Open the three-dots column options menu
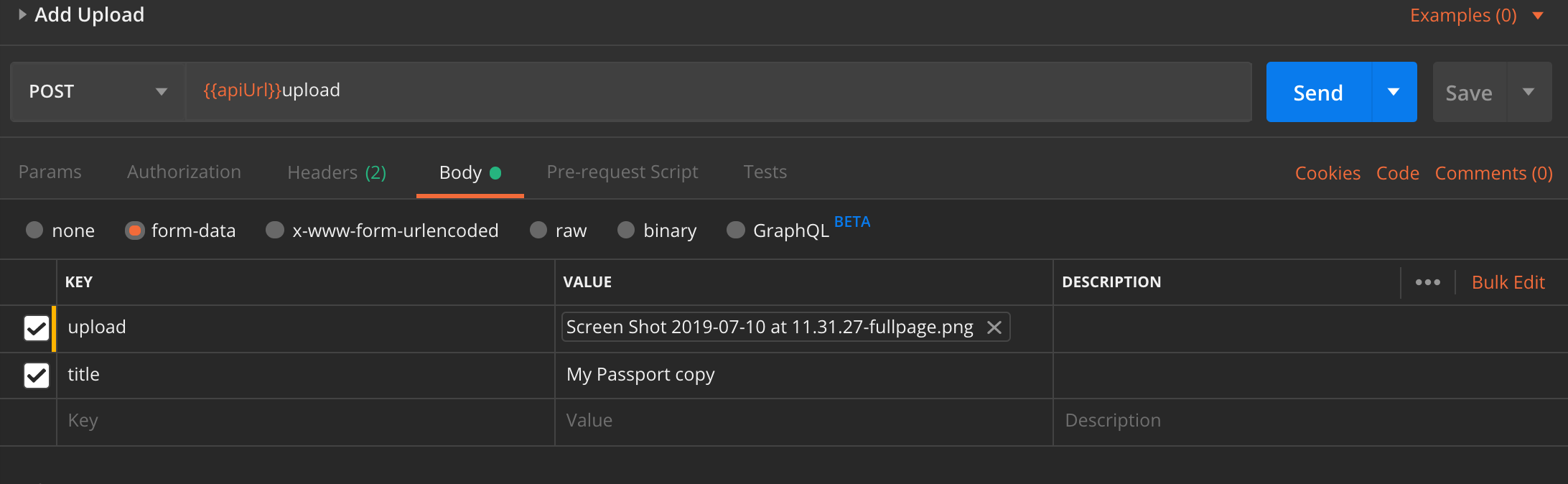The height and width of the screenshot is (484, 1568). coord(1427,282)
